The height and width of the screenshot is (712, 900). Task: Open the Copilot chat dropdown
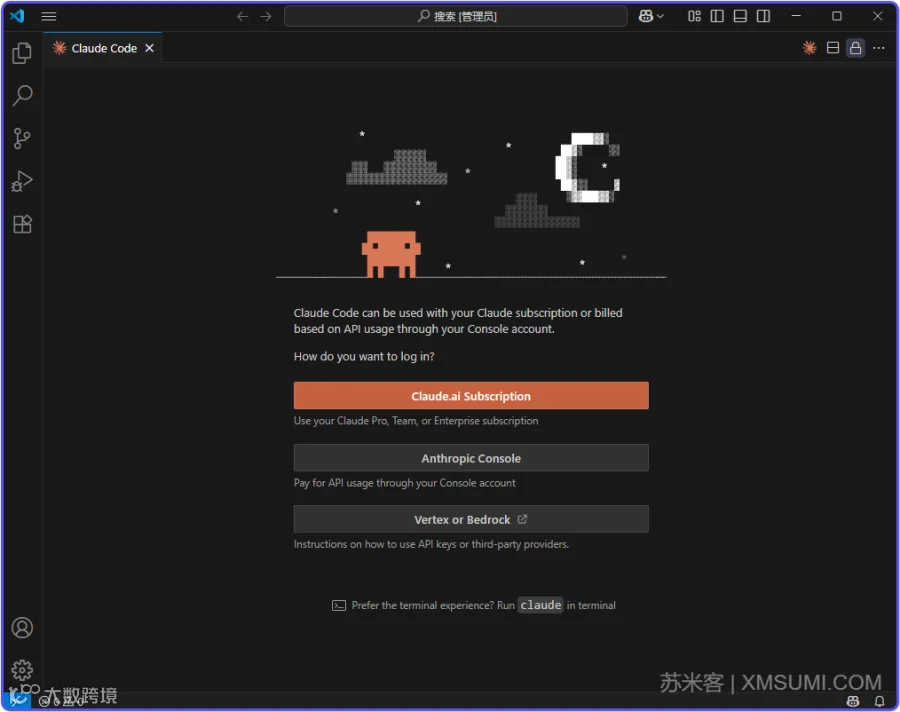coord(651,16)
